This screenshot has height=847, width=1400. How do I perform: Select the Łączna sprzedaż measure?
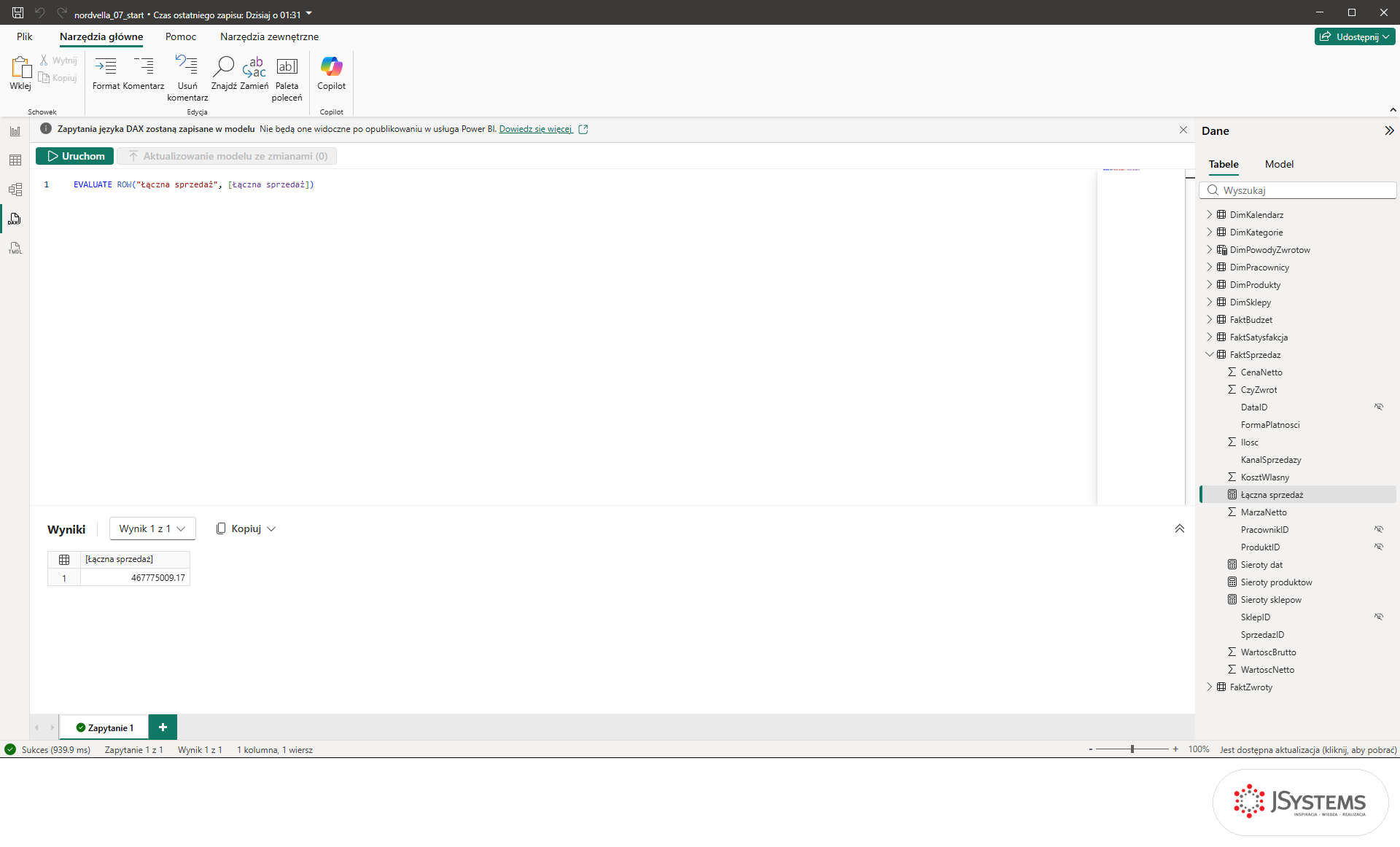(x=1298, y=494)
